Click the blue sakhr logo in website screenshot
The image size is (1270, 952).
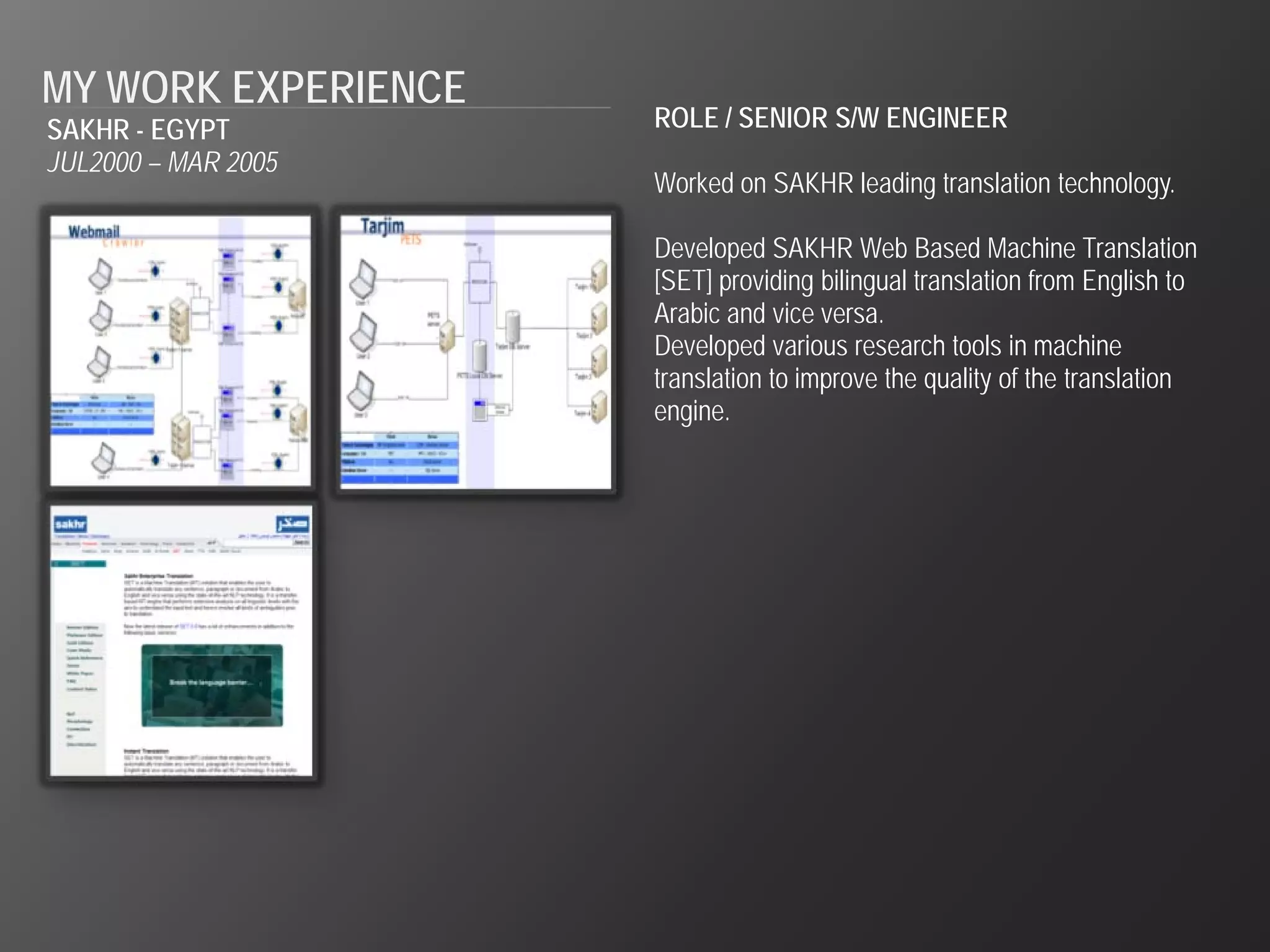[70, 524]
